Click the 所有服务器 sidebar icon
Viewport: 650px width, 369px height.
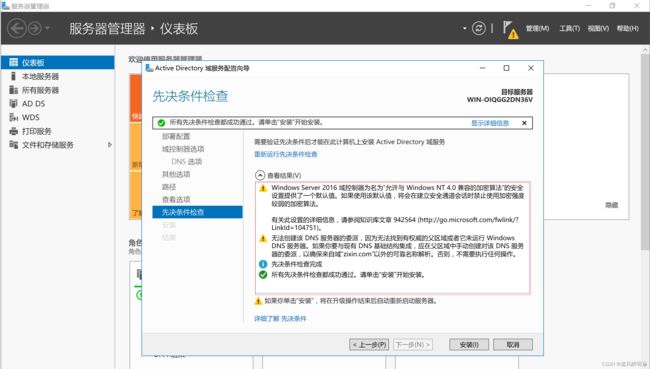coord(14,90)
